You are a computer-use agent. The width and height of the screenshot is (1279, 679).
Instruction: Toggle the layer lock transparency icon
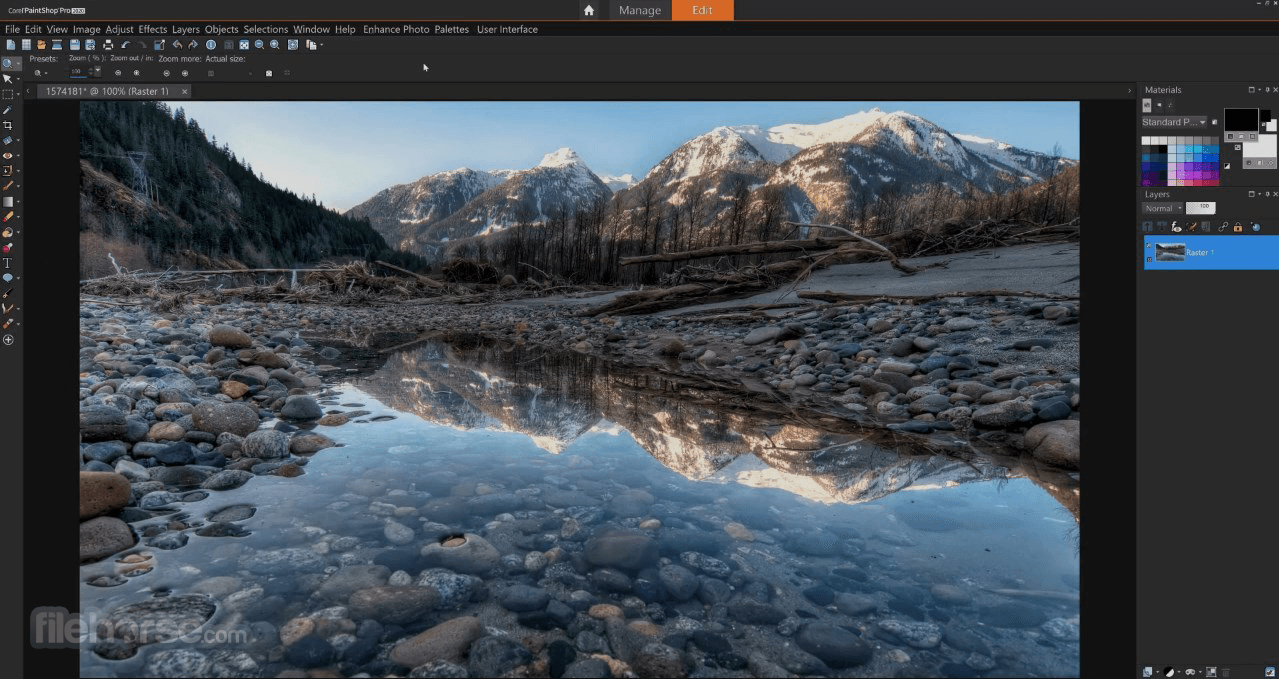[1237, 227]
